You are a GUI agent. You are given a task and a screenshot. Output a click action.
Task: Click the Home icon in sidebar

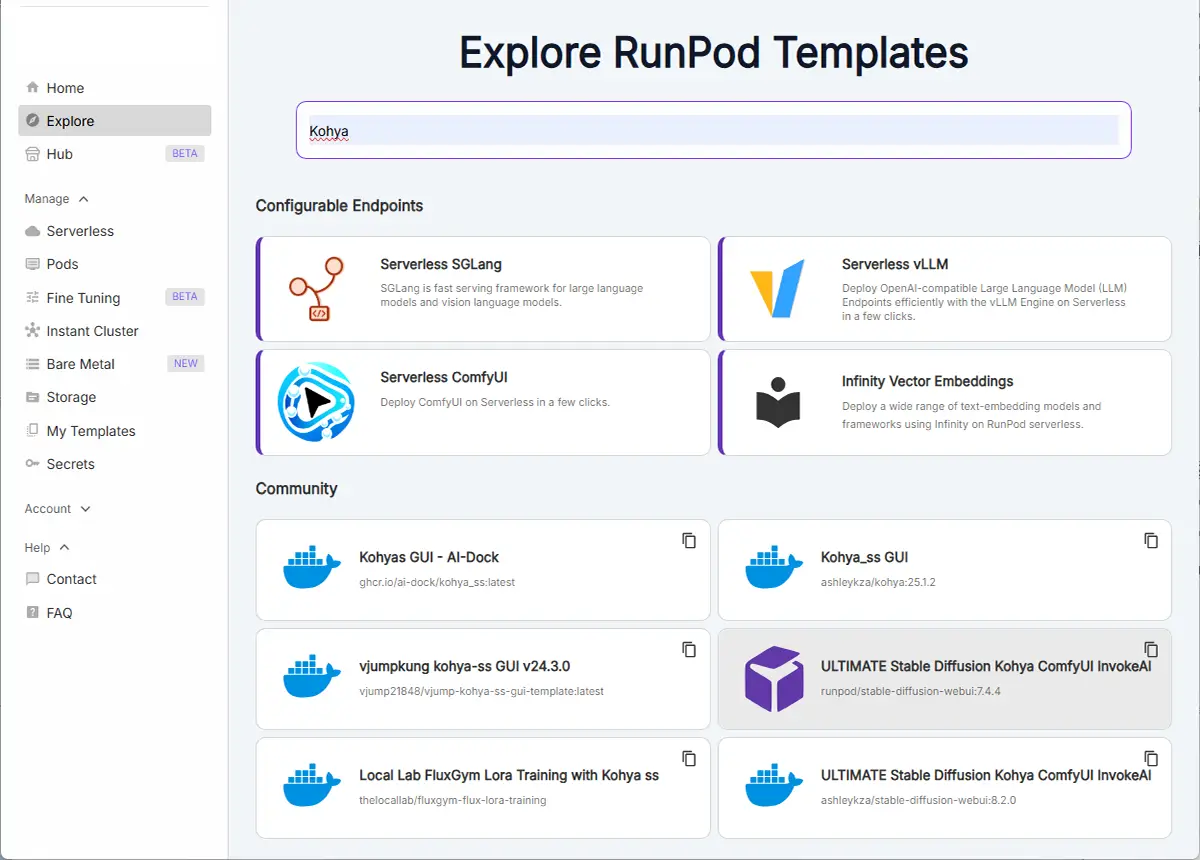point(33,88)
